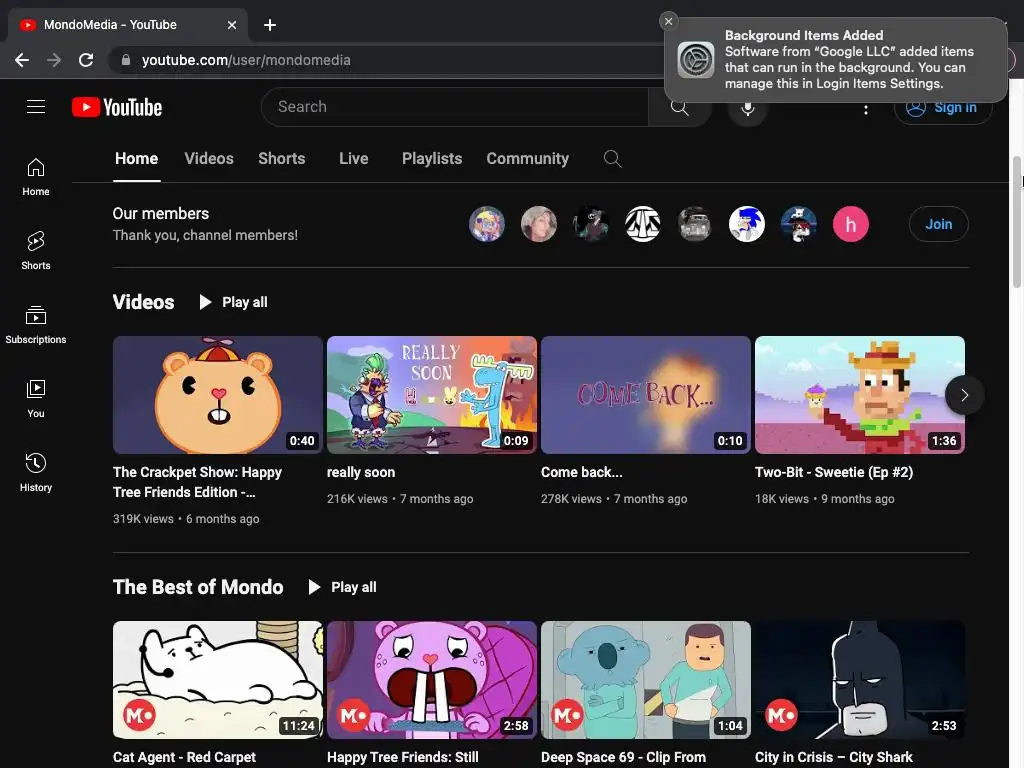Click the pink 'h' member avatar
1024x768 pixels.
click(x=850, y=224)
